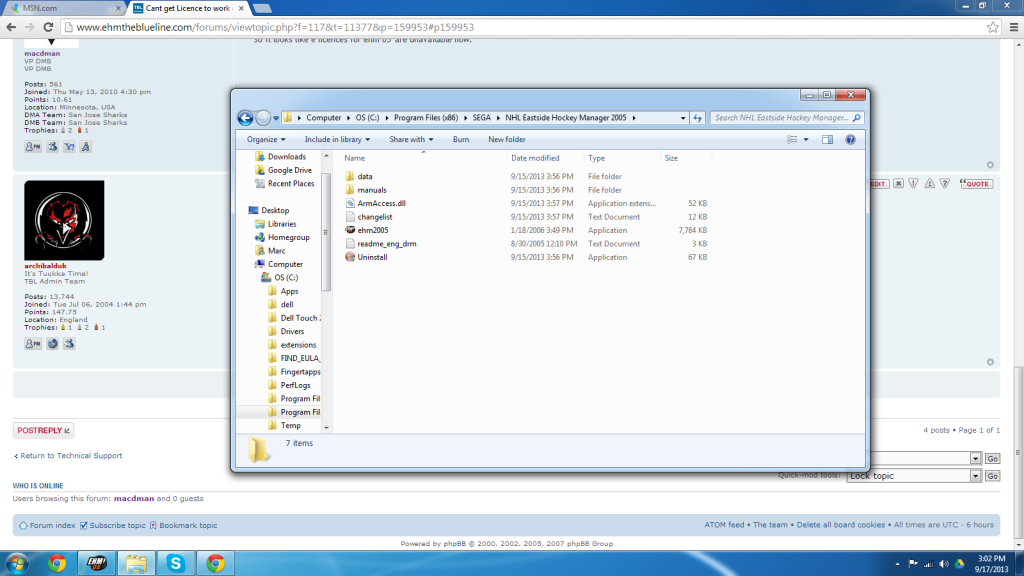Click Go next to Lock topic

[x=993, y=476]
